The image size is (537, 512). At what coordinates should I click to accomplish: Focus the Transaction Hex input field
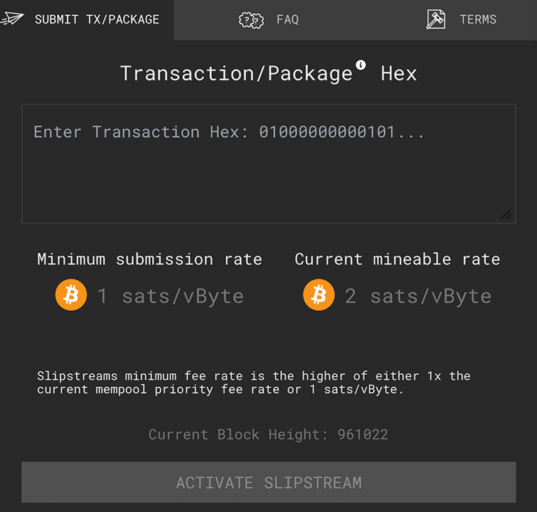268,164
